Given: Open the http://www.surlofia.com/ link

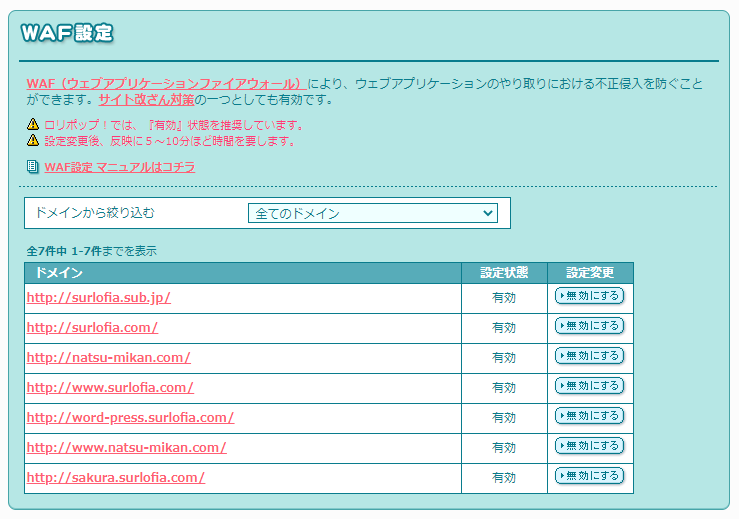Looking at the screenshot, I should click(x=110, y=388).
